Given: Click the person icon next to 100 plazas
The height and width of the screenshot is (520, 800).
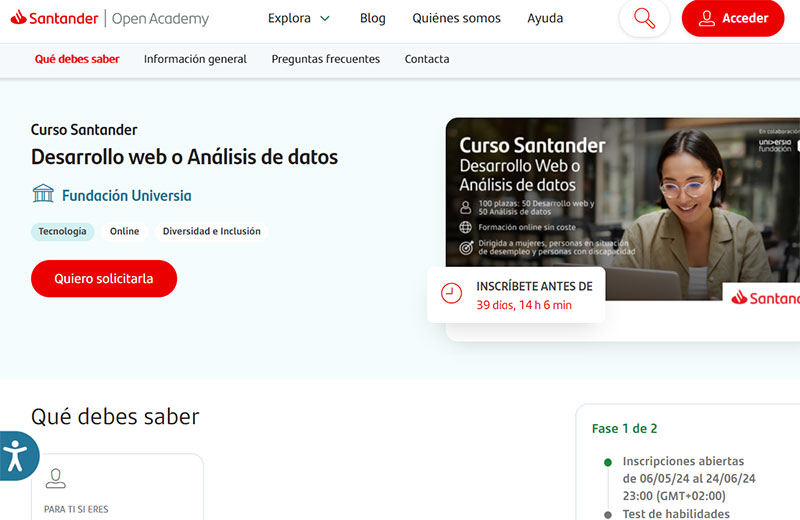Looking at the screenshot, I should (465, 207).
